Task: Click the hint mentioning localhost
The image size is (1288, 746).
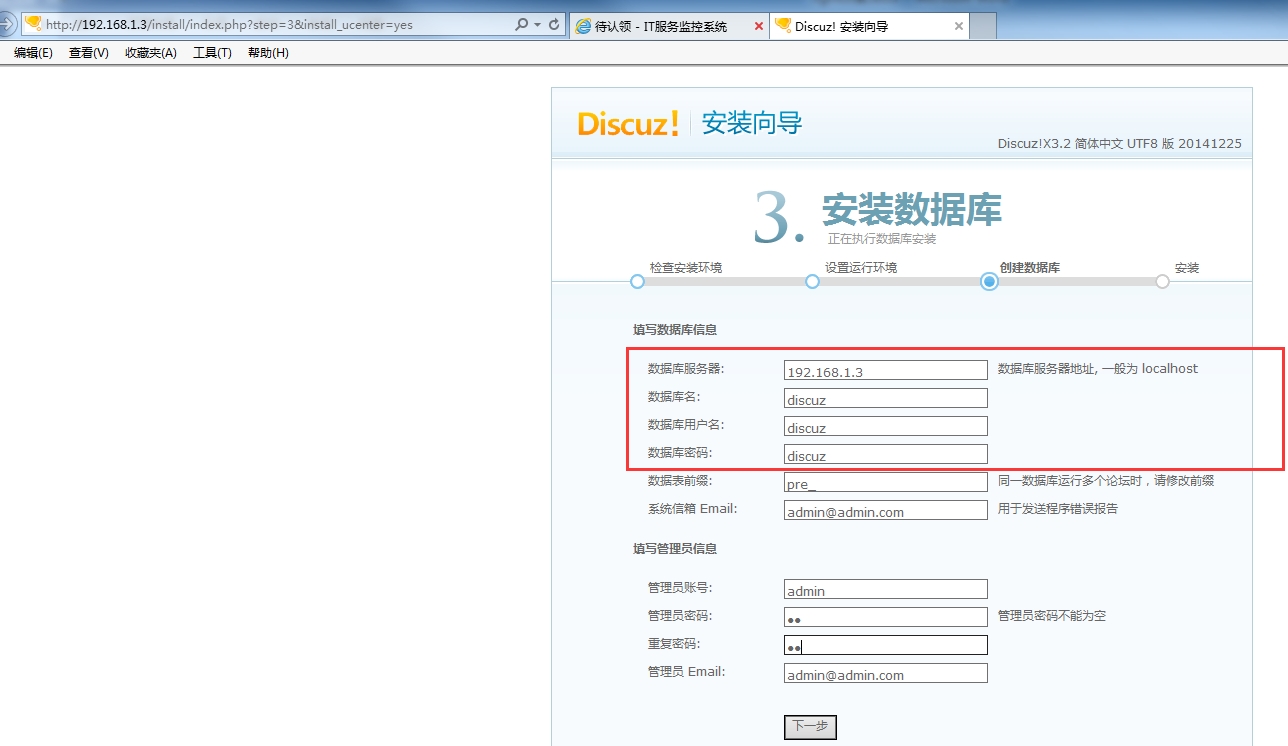Action: [1098, 369]
